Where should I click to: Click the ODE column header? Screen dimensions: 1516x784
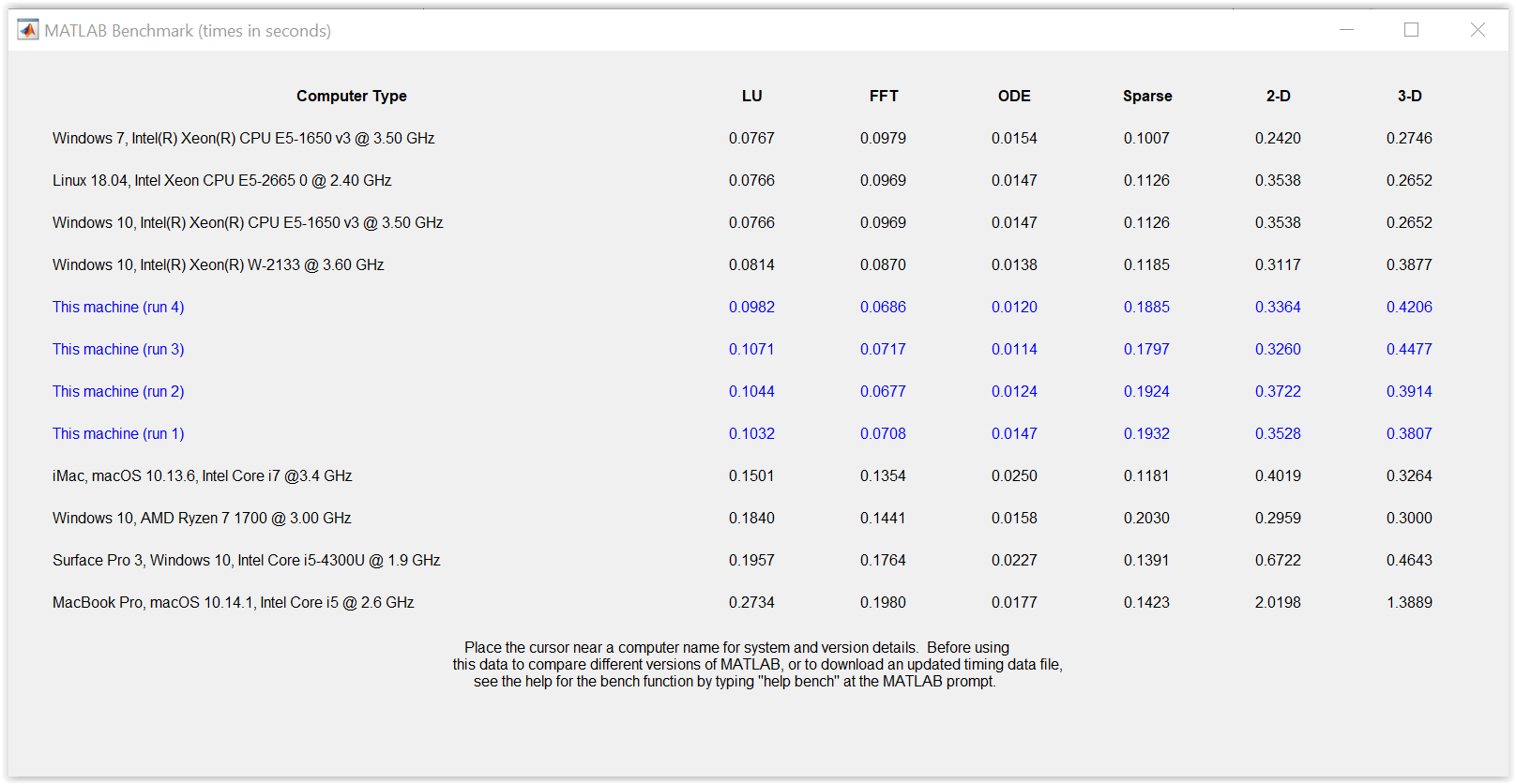1014,96
